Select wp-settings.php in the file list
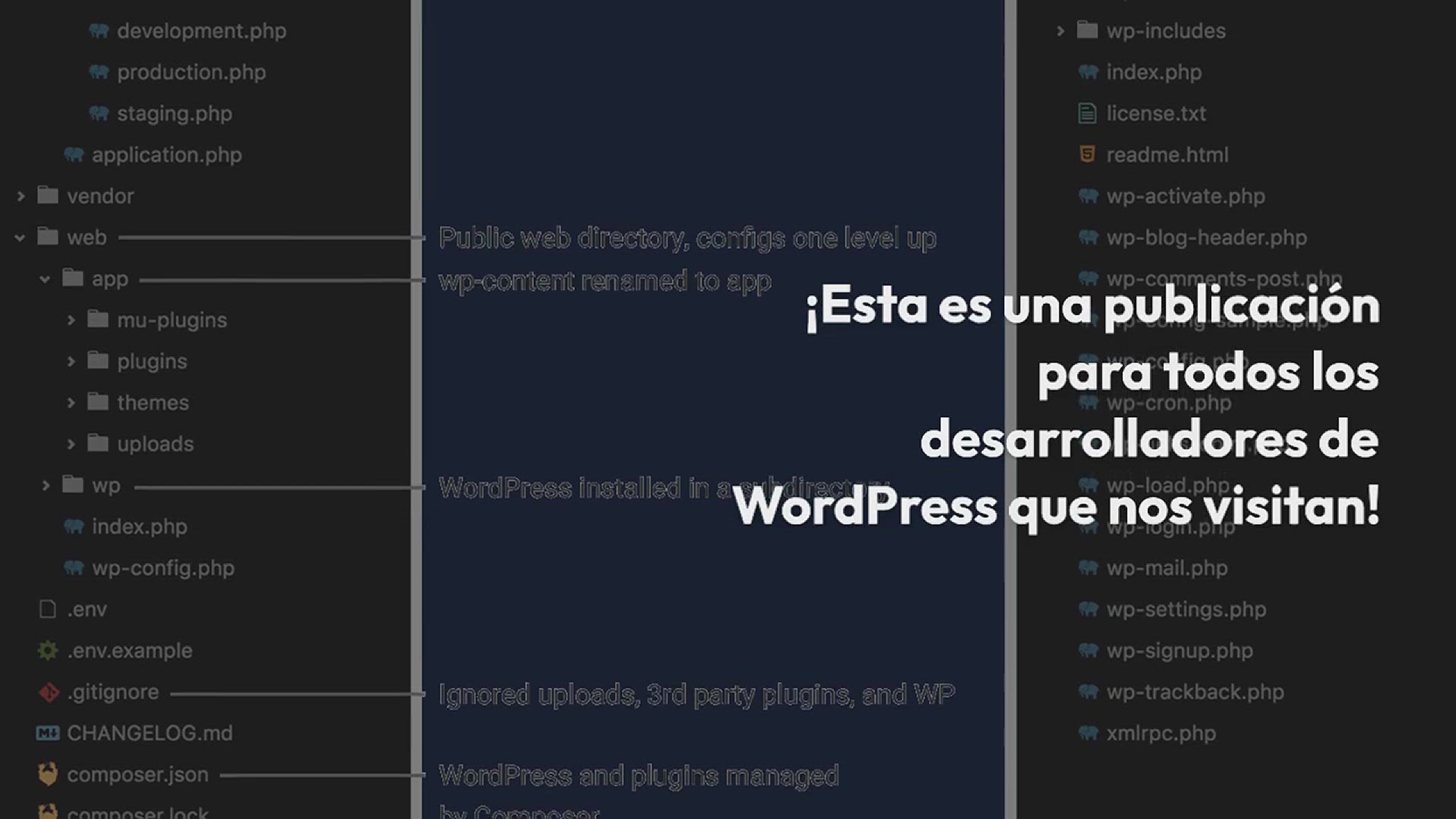Viewport: 1456px width, 819px height. point(1185,610)
